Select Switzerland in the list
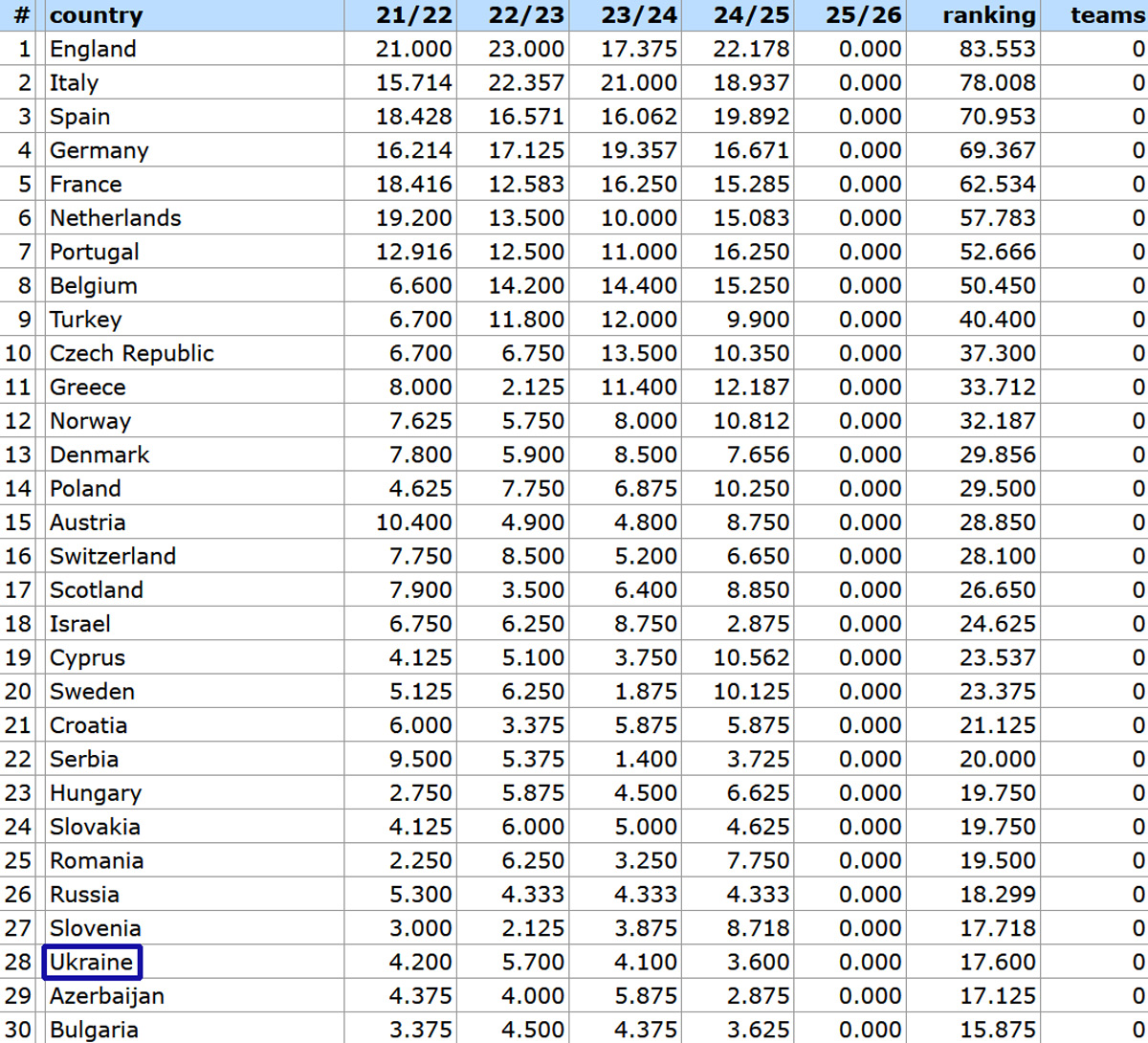Screen dimensions: 1148x1043 click(x=113, y=556)
